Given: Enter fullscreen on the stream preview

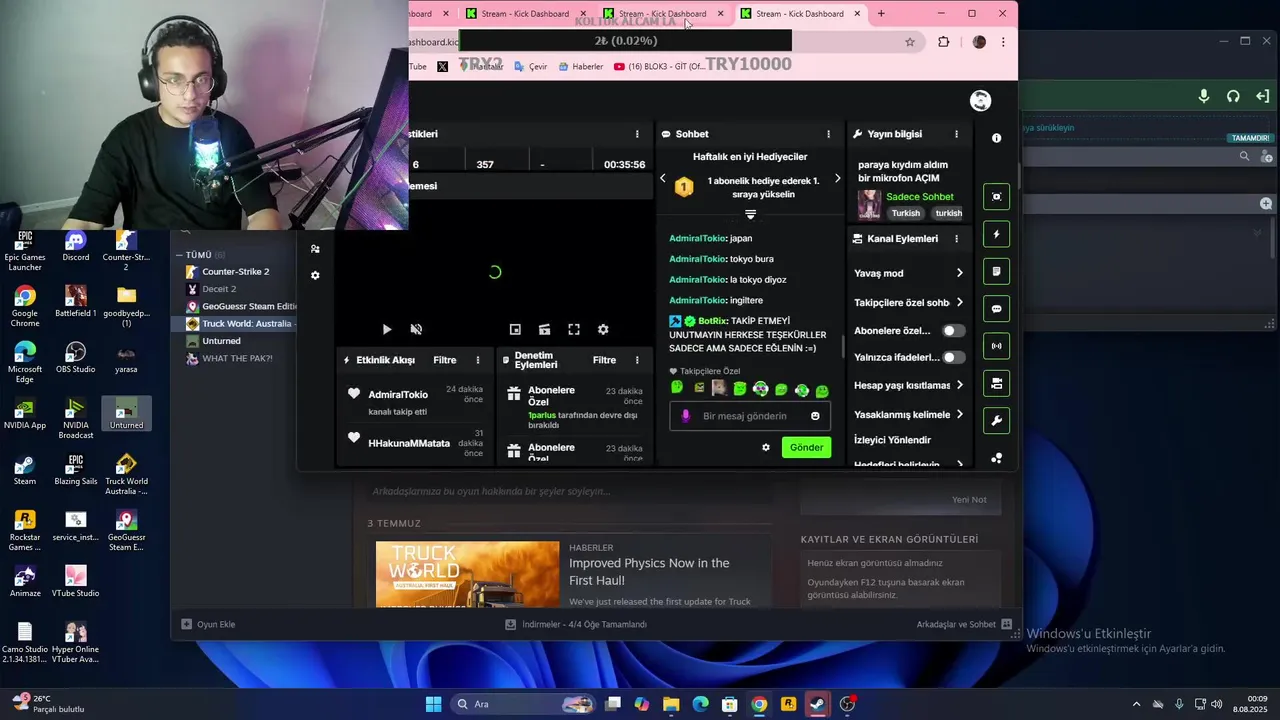Looking at the screenshot, I should pyautogui.click(x=574, y=329).
